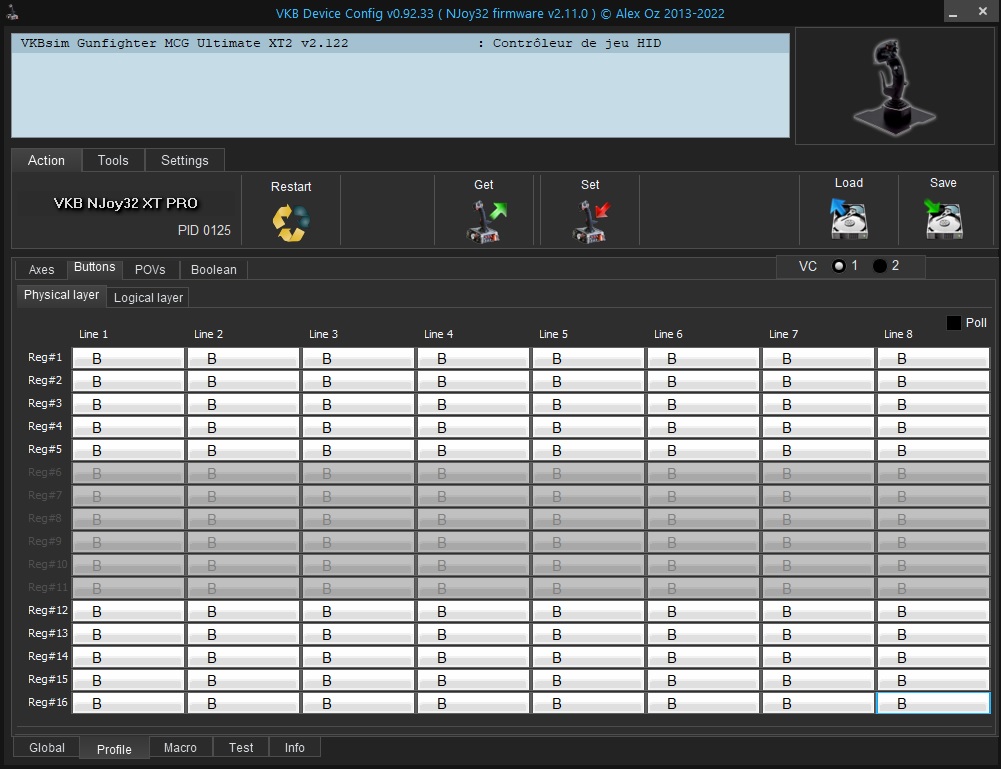This screenshot has height=771, width=1001.
Task: Click the joystick device image
Action: click(x=895, y=86)
